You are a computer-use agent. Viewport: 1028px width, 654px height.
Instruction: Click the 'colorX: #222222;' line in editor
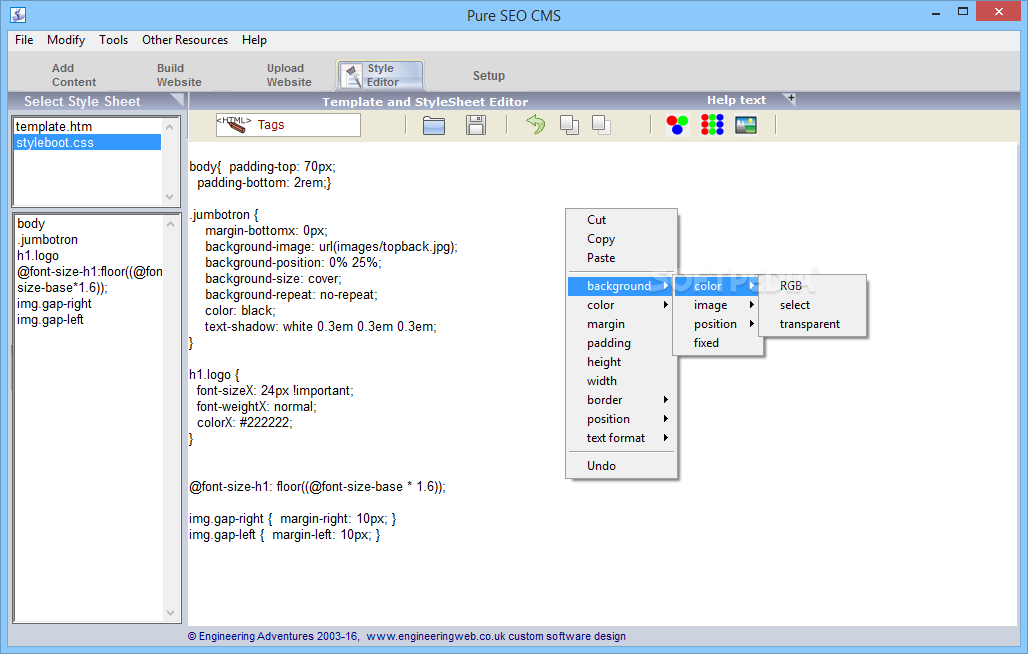[x=245, y=422]
